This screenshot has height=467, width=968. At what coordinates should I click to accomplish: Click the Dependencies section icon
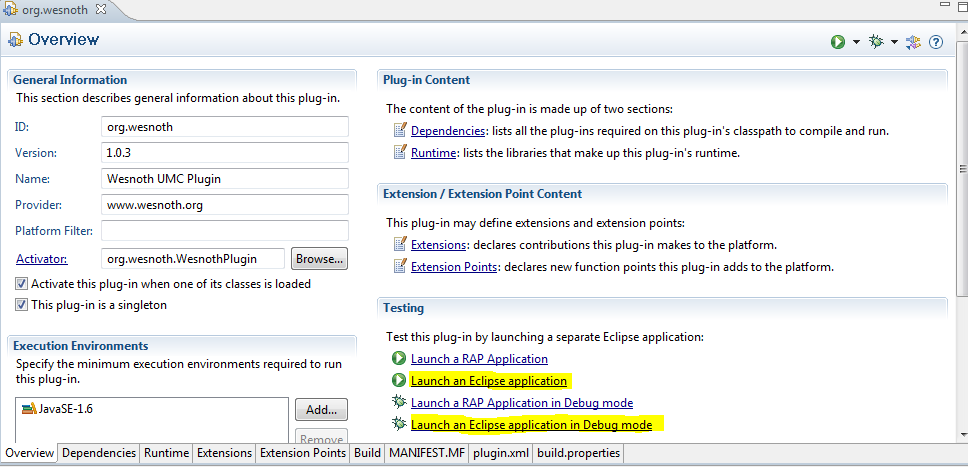400,131
